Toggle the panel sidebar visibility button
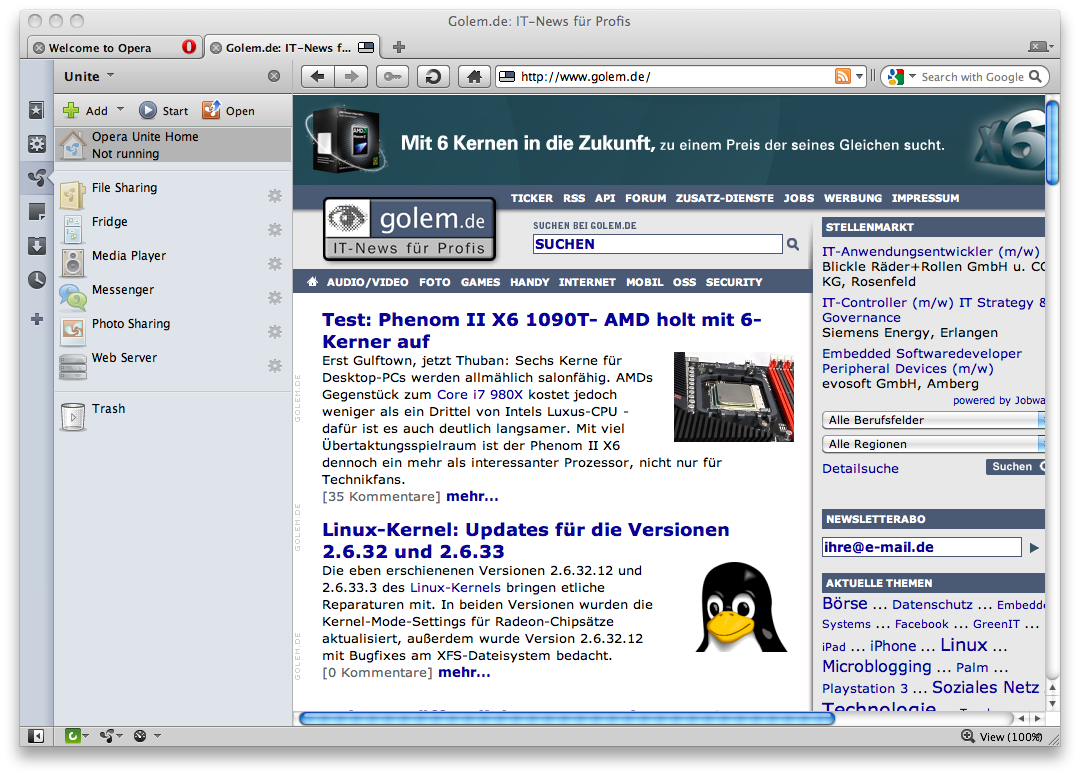The image size is (1080, 776). [36, 736]
